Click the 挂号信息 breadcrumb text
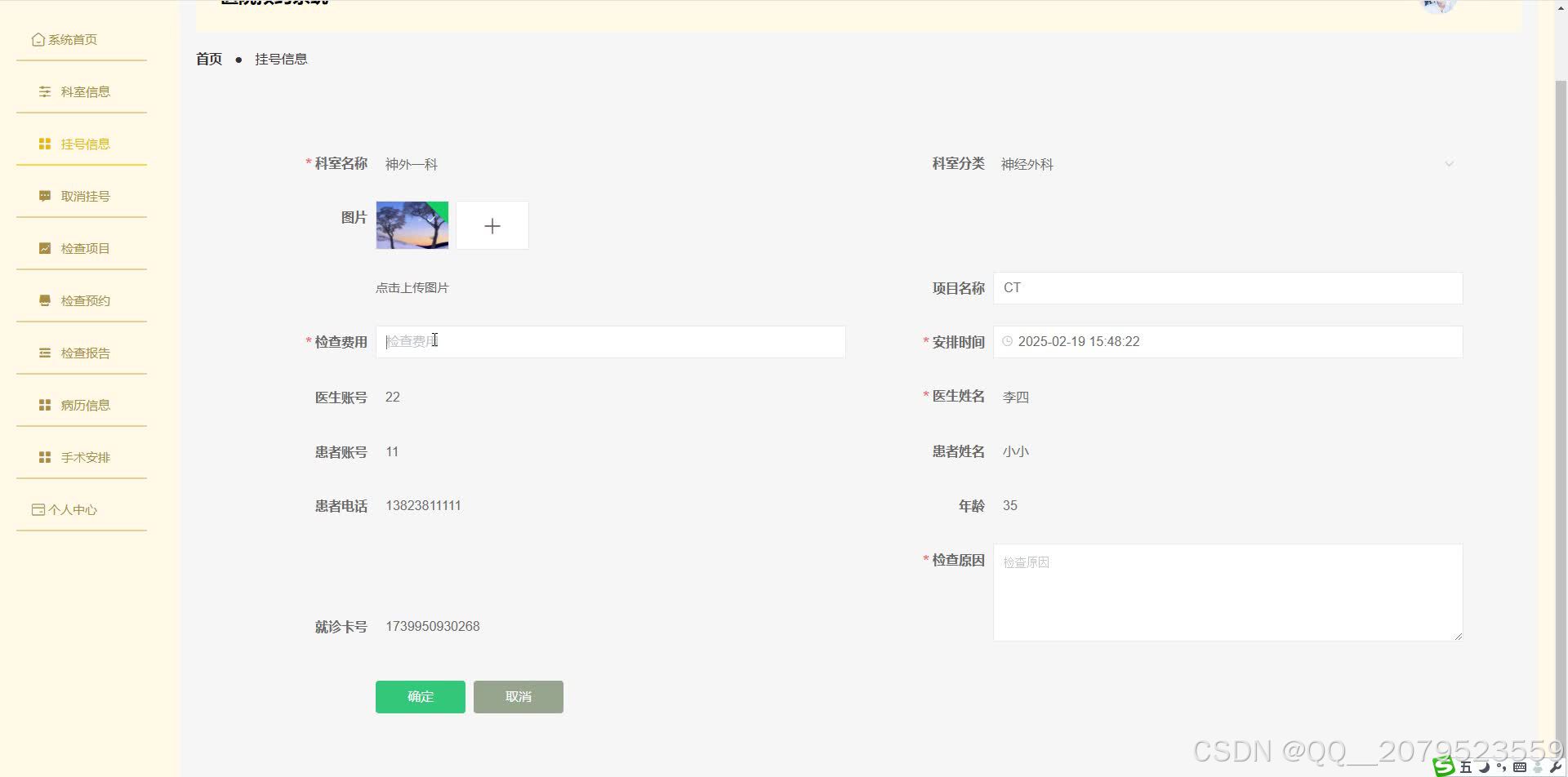This screenshot has height=777, width=1568. (x=281, y=59)
